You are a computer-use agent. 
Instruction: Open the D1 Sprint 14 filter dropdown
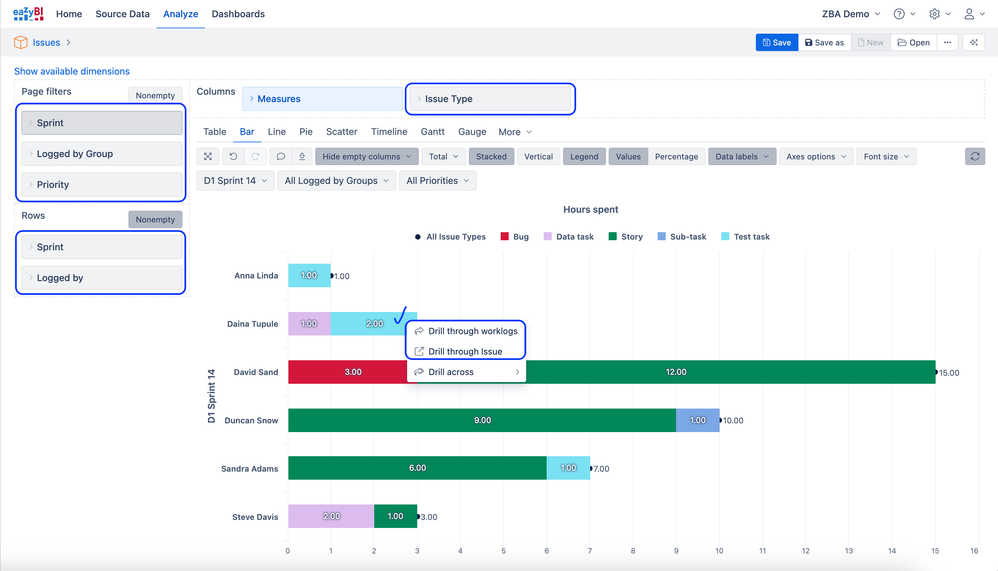tap(236, 181)
